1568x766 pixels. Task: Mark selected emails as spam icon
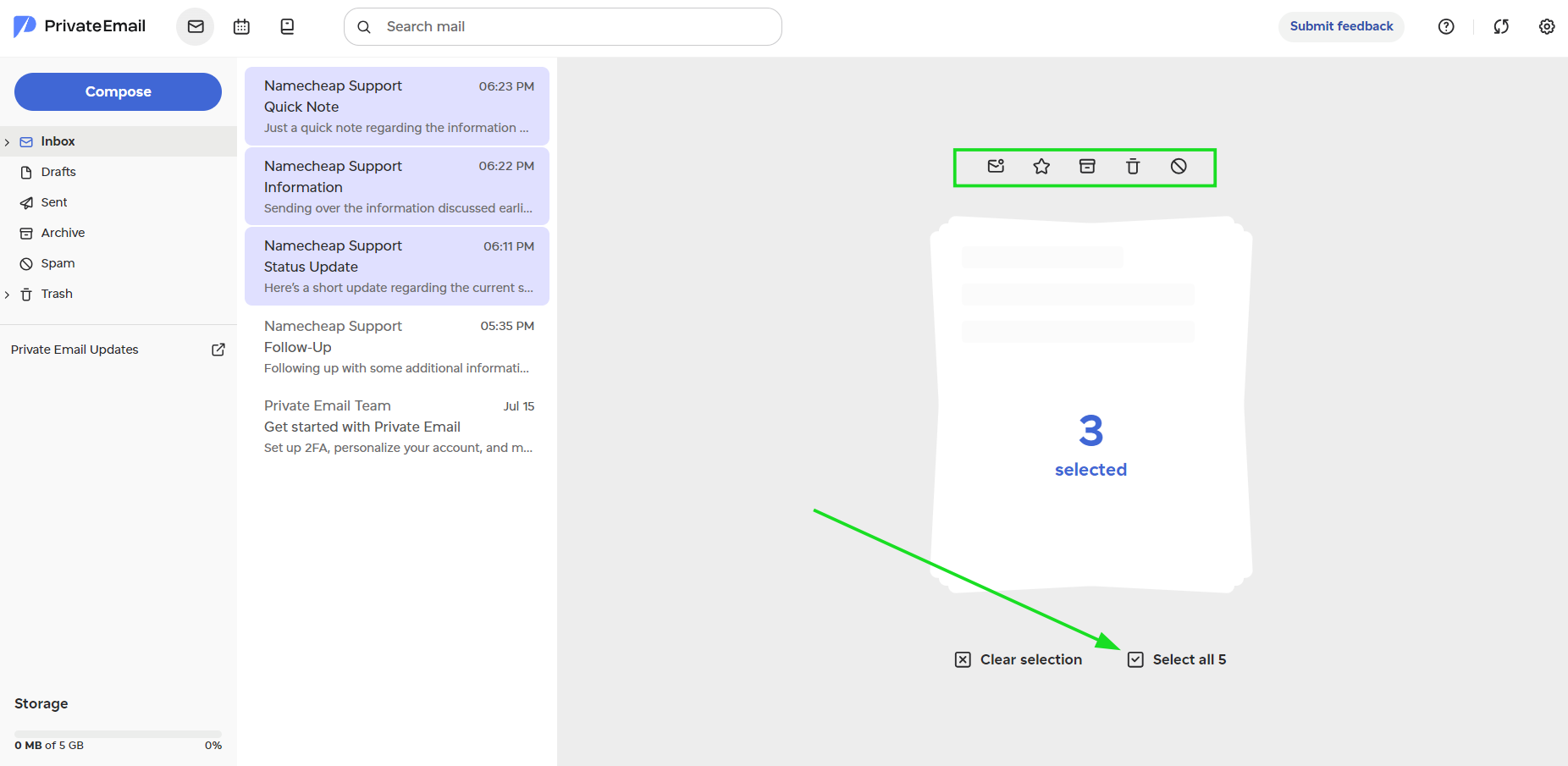(1179, 166)
